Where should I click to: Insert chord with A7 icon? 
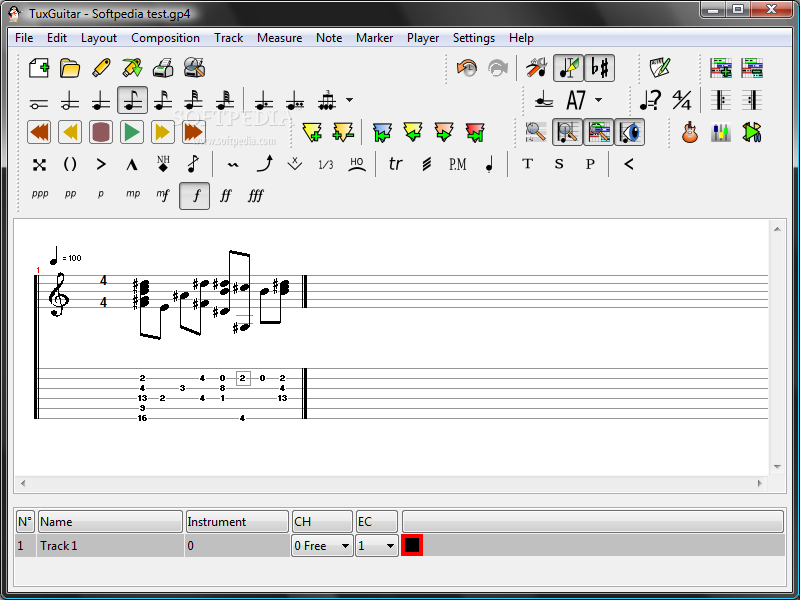click(x=576, y=101)
